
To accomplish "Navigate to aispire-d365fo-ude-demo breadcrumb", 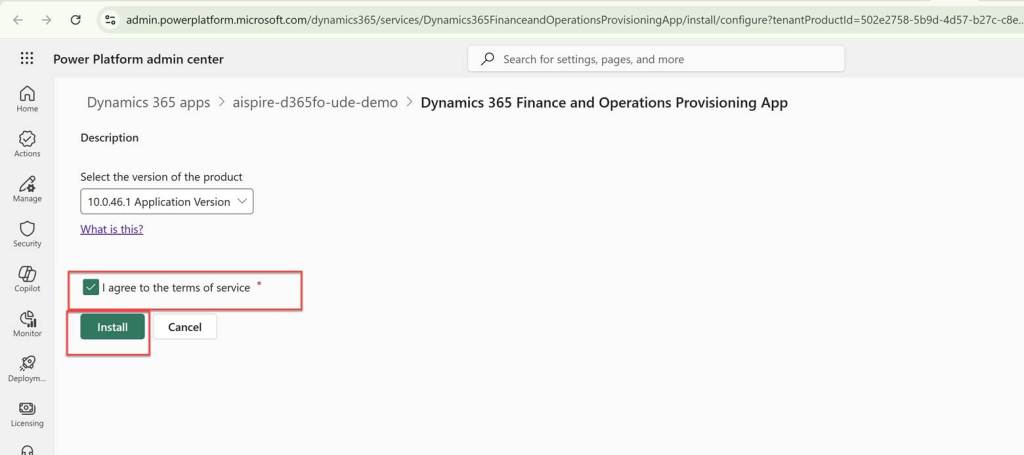I will (x=315, y=103).
